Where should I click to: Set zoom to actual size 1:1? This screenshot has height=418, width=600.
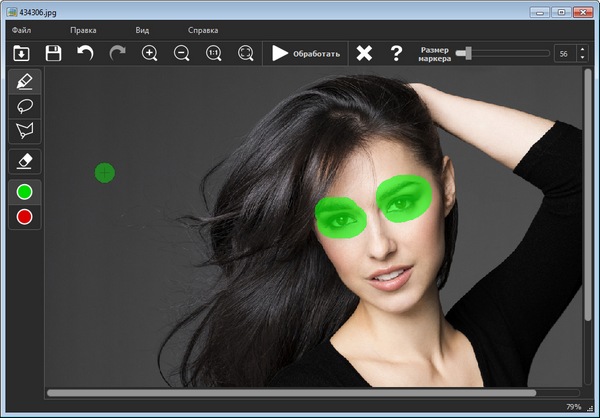[x=214, y=53]
